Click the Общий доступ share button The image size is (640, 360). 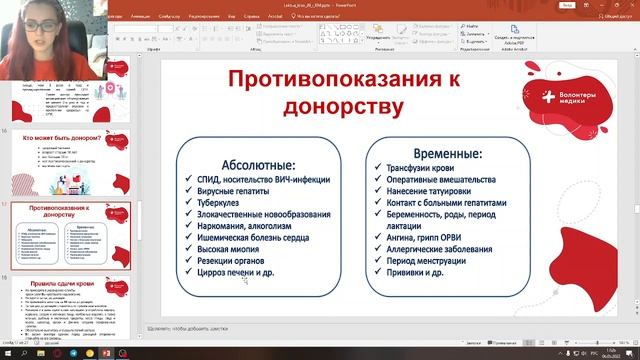pyautogui.click(x=615, y=16)
